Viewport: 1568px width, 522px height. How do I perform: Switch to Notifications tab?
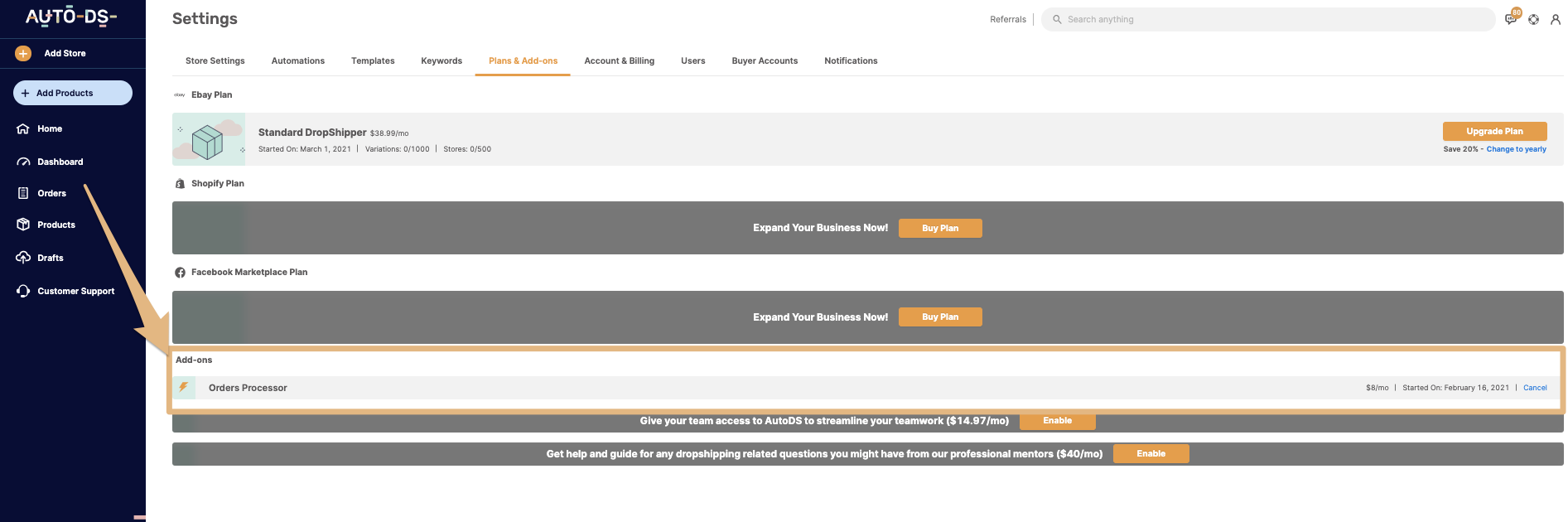pyautogui.click(x=851, y=60)
